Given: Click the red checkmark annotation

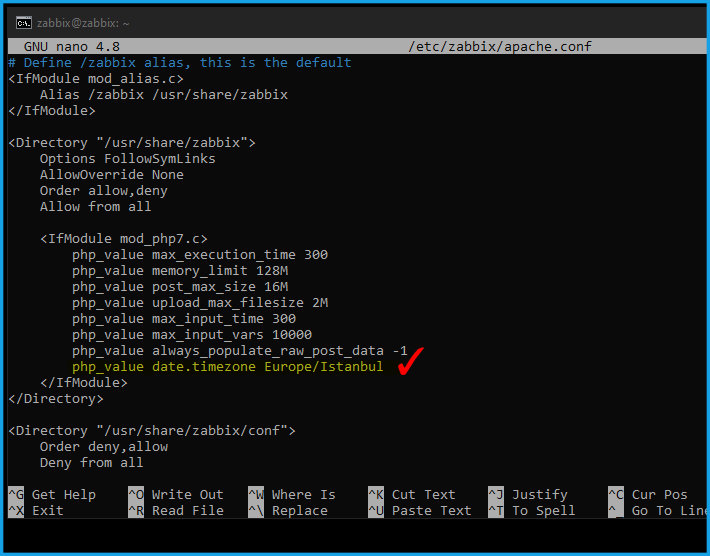Looking at the screenshot, I should (411, 361).
